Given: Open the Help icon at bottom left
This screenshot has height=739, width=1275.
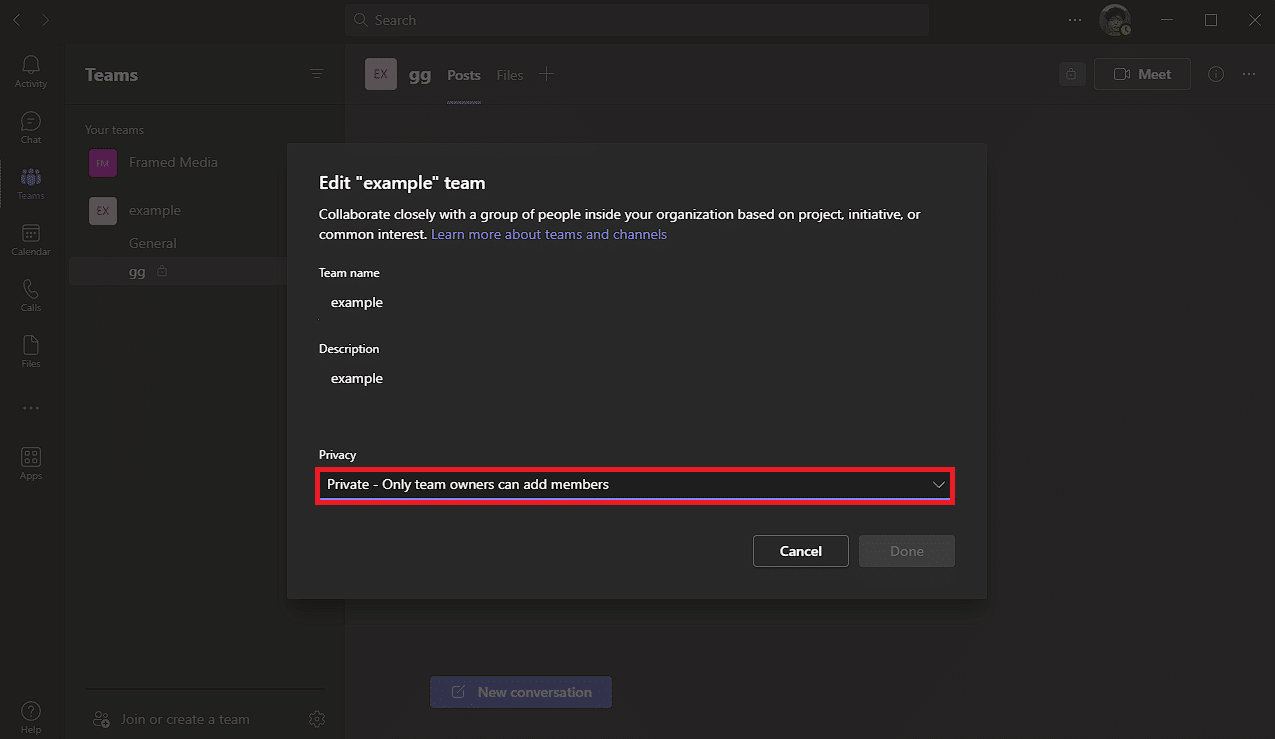Looking at the screenshot, I should pos(31,716).
